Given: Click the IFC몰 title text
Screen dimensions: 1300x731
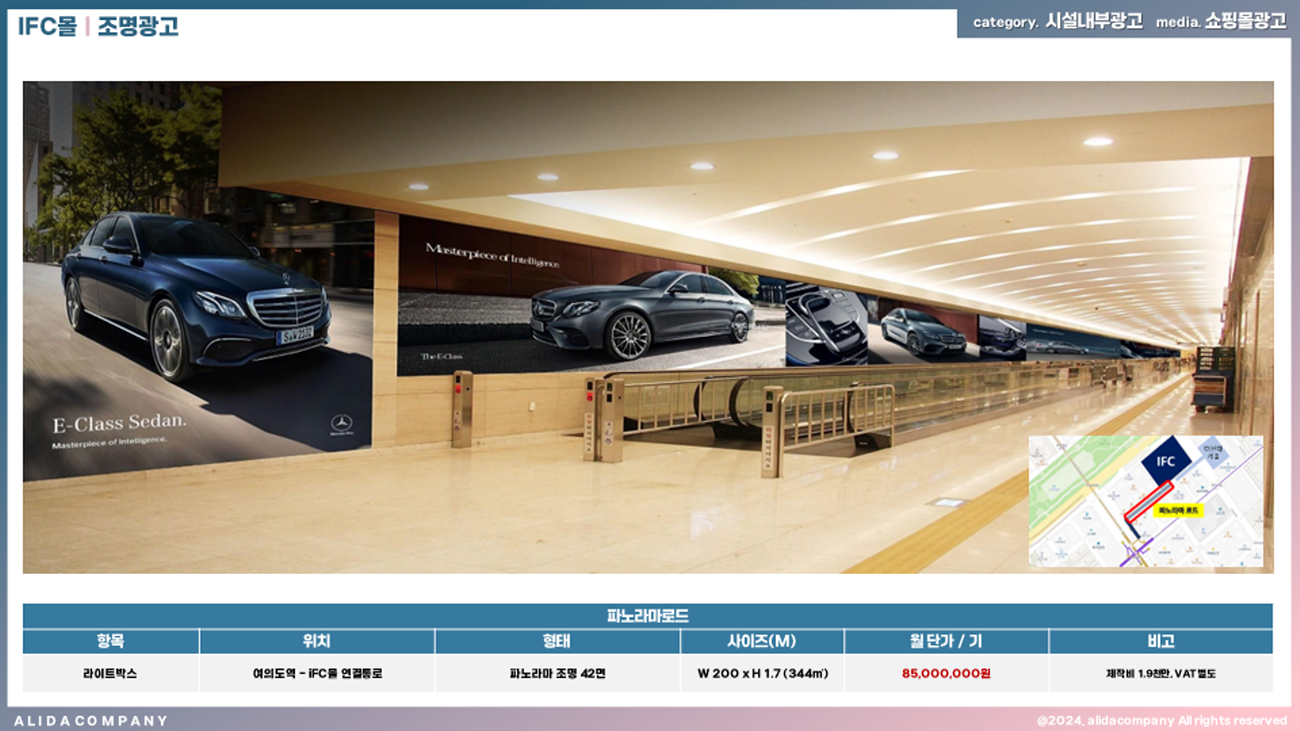Looking at the screenshot, I should [47, 27].
